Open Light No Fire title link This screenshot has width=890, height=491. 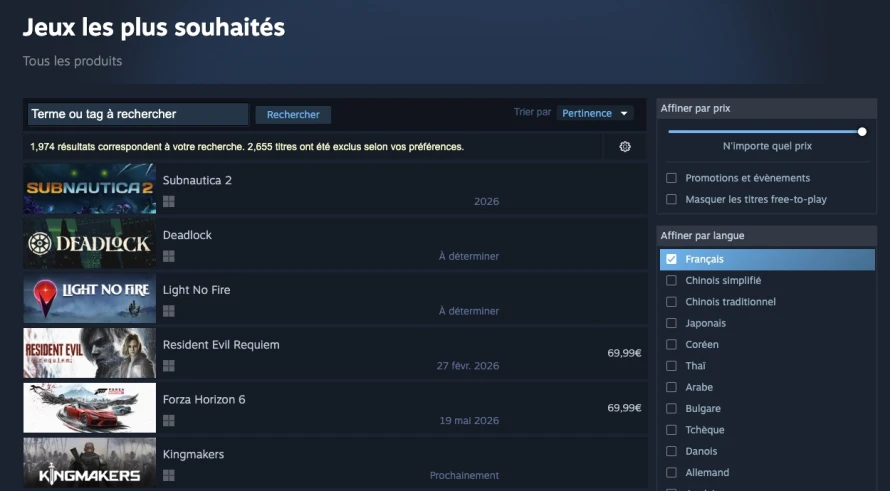(x=196, y=290)
